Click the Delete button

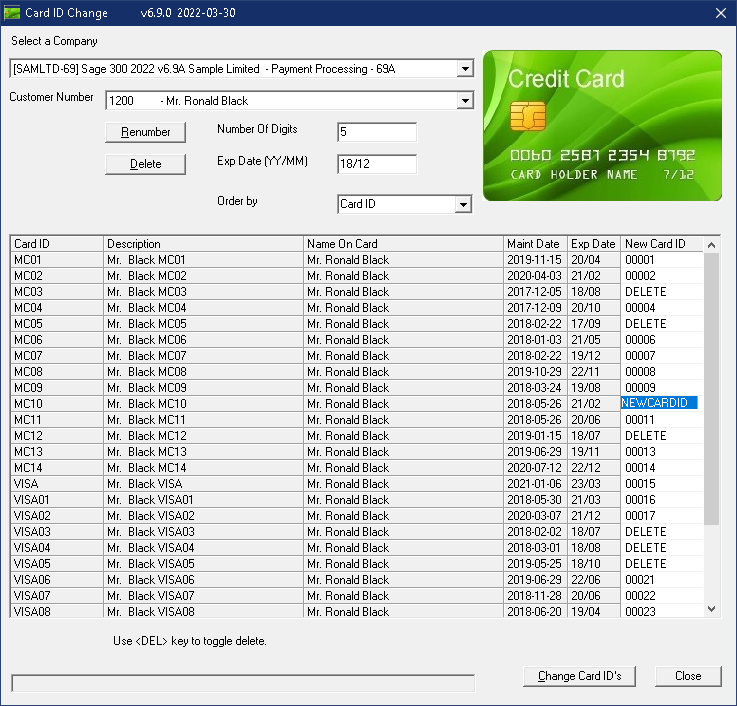[145, 164]
